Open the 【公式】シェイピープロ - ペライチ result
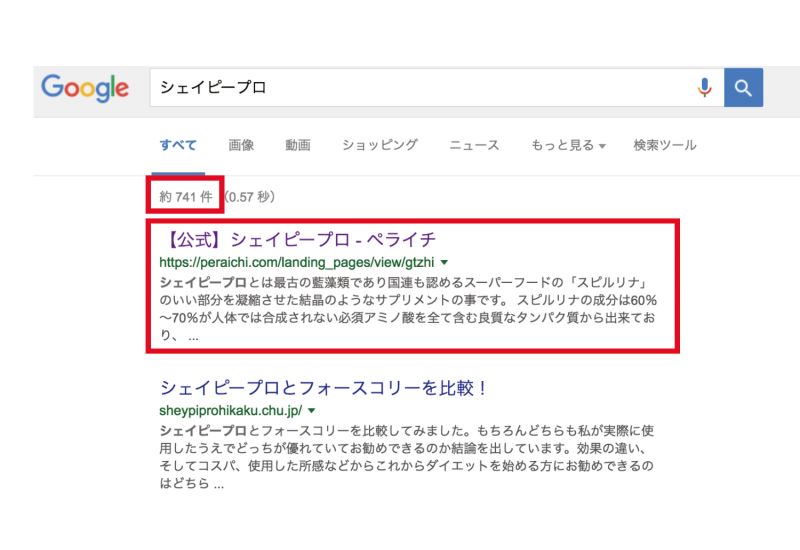 (298, 239)
